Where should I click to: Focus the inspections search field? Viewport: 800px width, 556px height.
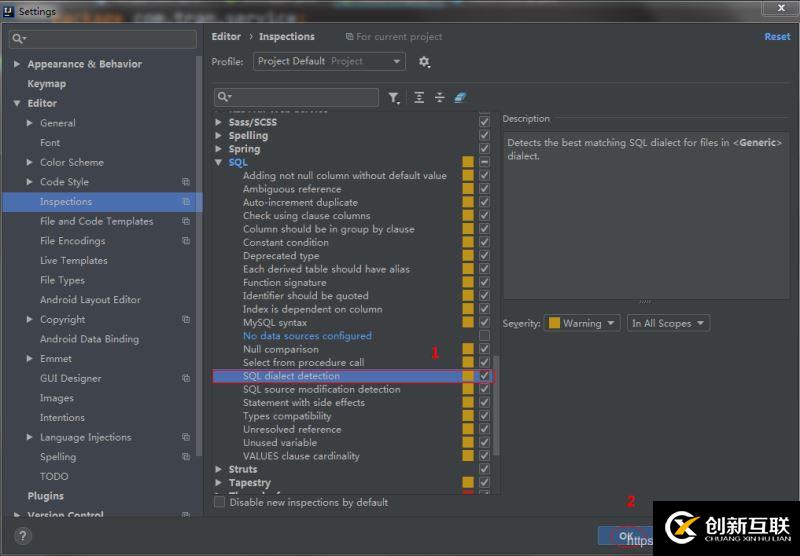tap(296, 97)
